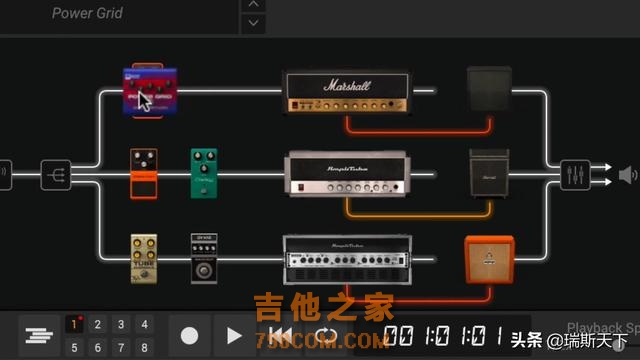The width and height of the screenshot is (640, 360).
Task: Open the silver AmpliTube amp head
Action: 347,175
